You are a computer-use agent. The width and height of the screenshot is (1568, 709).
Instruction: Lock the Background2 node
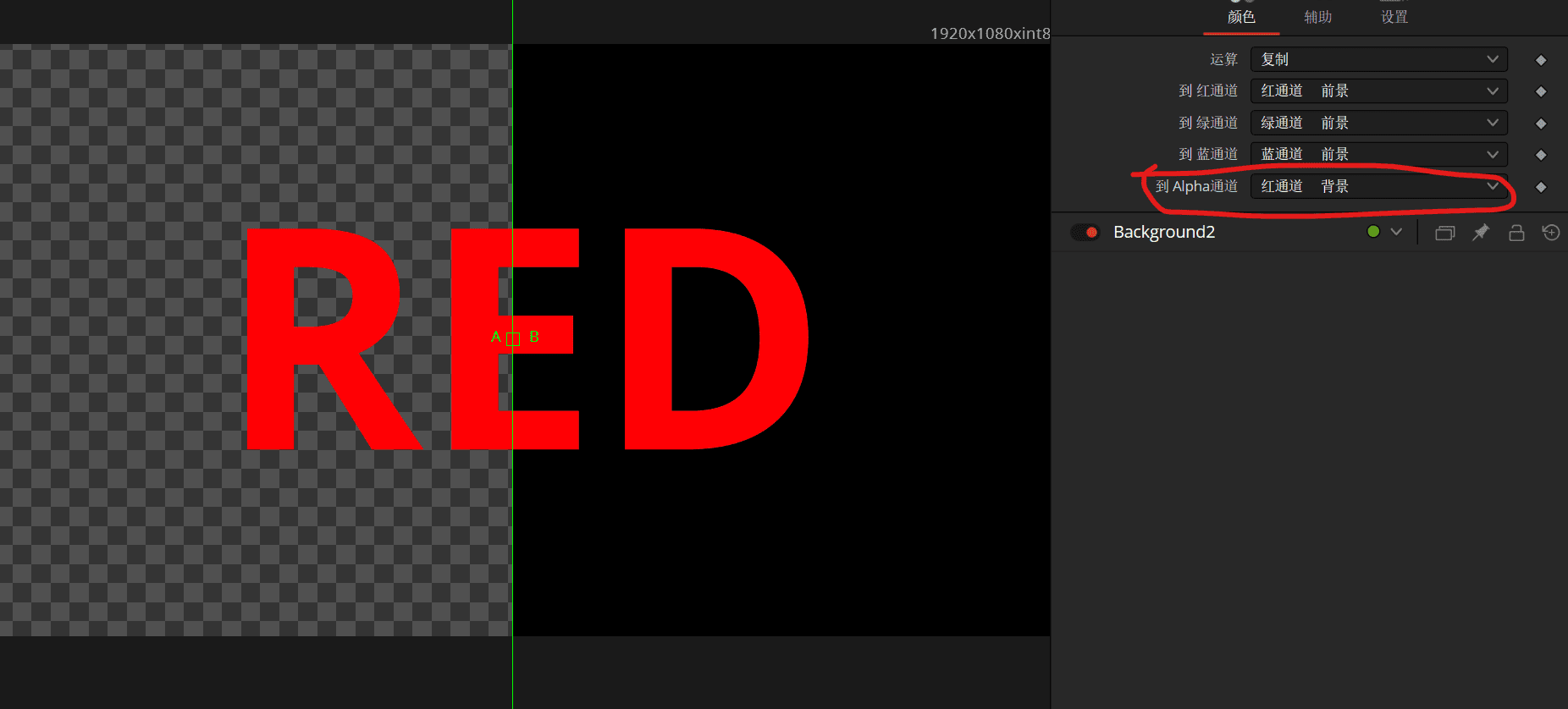pos(1516,232)
